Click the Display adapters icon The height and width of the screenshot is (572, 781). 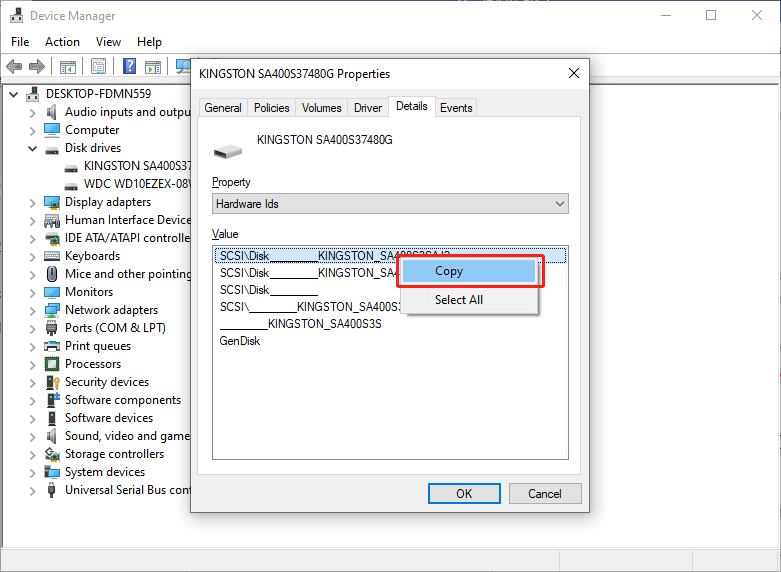[52, 202]
